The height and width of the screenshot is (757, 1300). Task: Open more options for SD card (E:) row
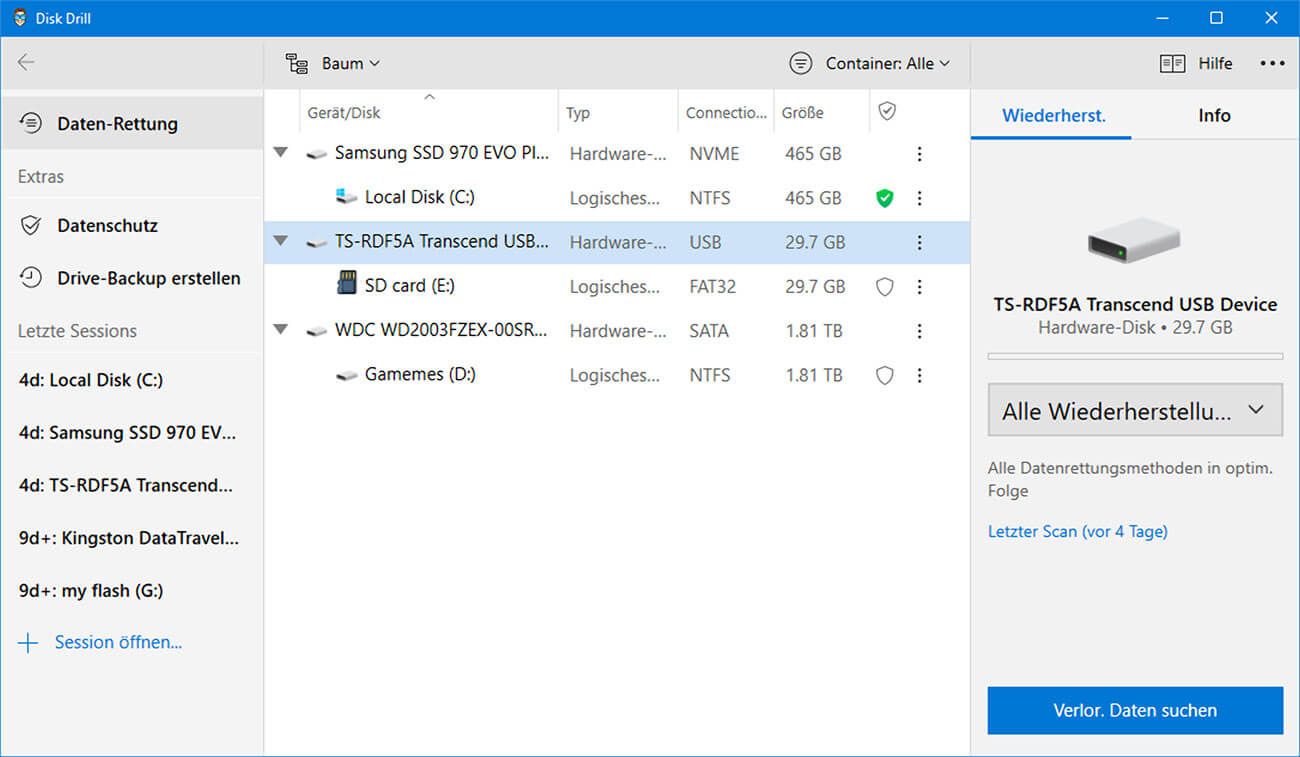click(x=919, y=287)
